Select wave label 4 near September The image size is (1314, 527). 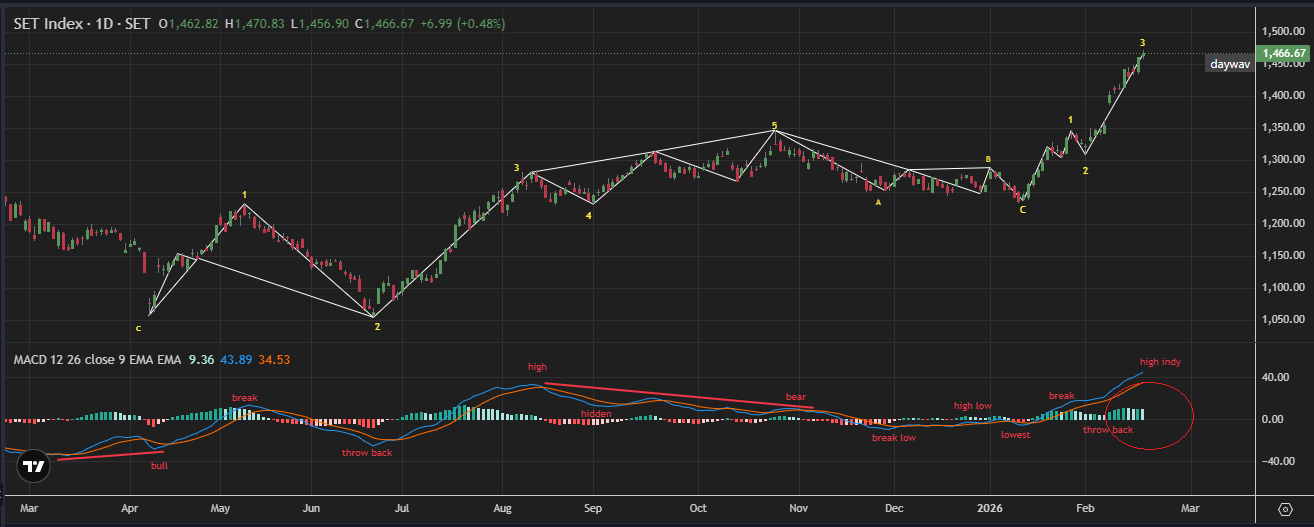589,215
